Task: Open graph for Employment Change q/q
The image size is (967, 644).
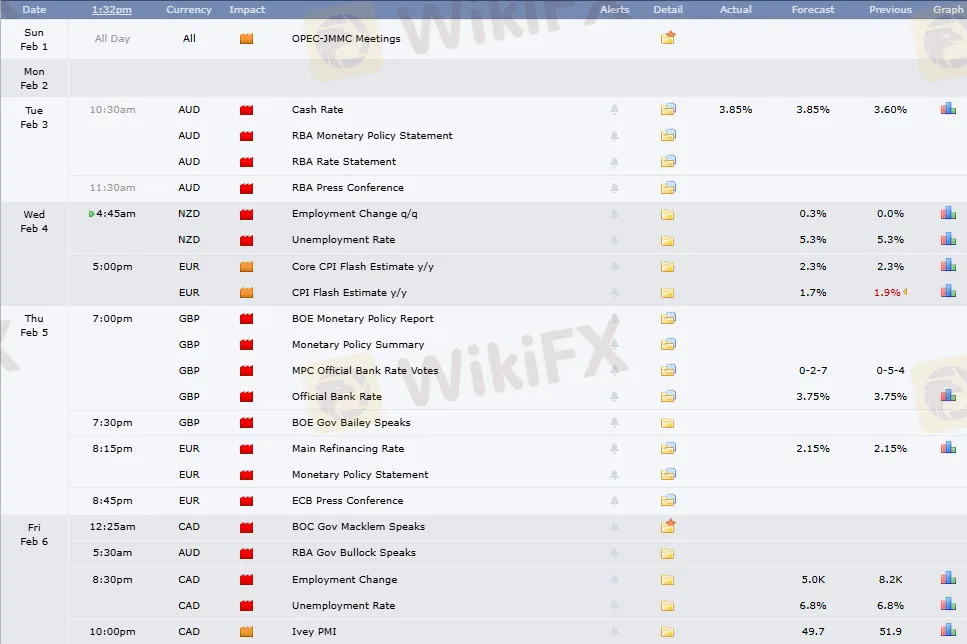Action: tap(948, 213)
